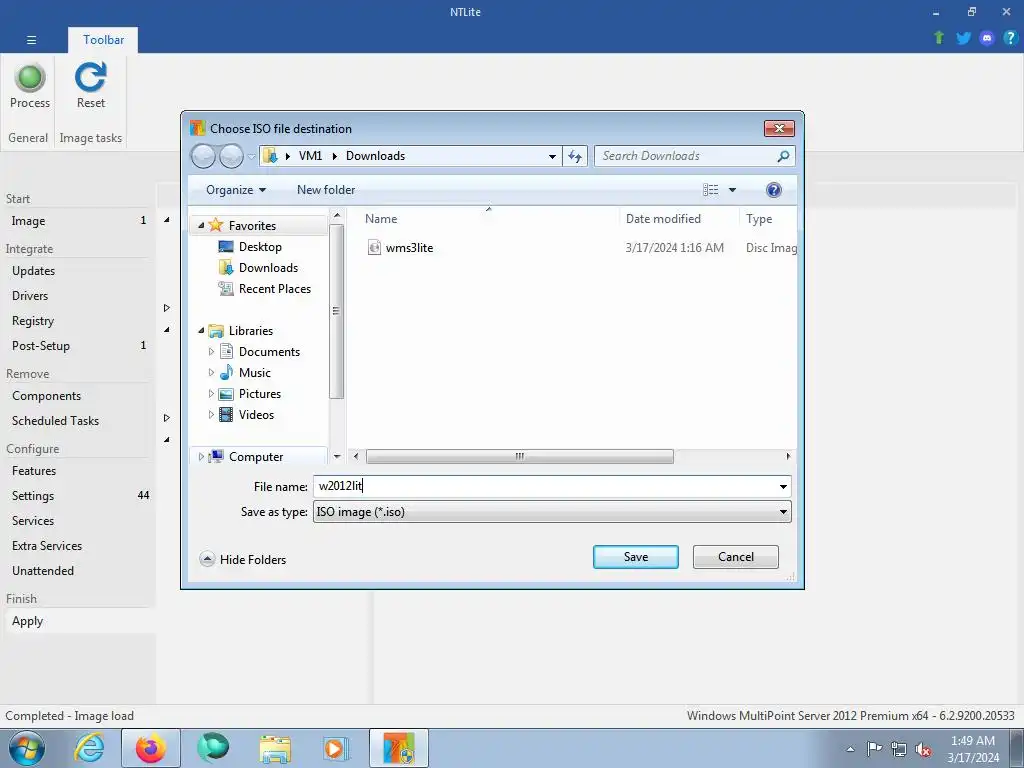The height and width of the screenshot is (768, 1024).
Task: Launch Internet Explorer from taskbar
Action: (x=88, y=748)
